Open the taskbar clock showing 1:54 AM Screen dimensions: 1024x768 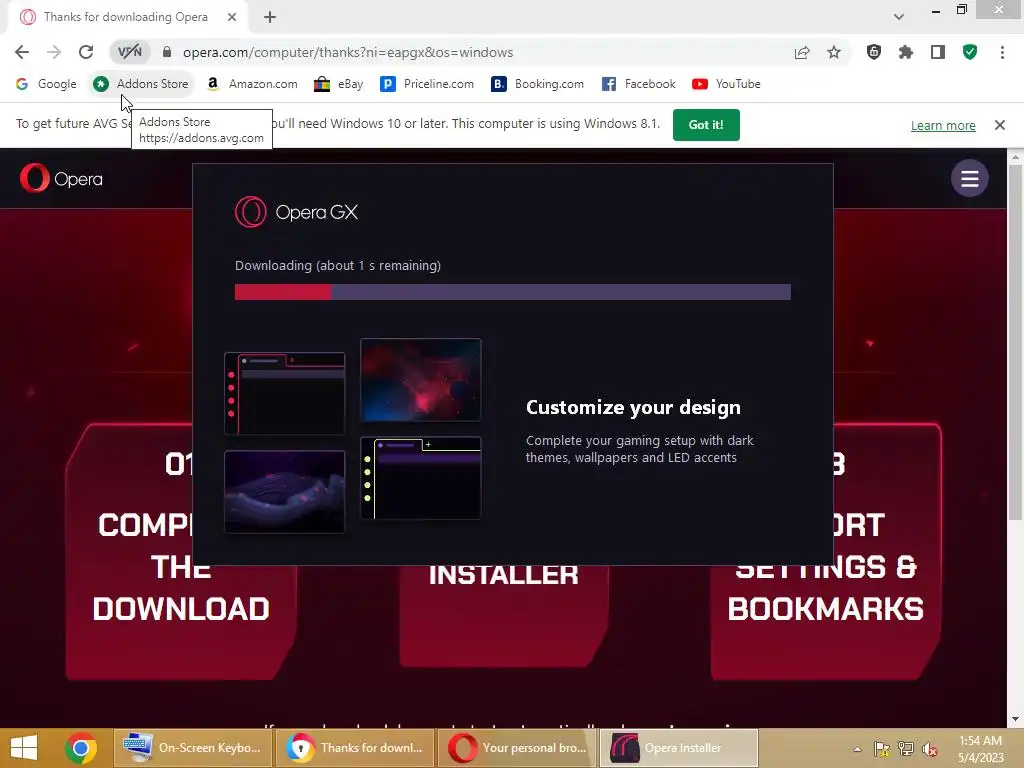pyautogui.click(x=980, y=748)
